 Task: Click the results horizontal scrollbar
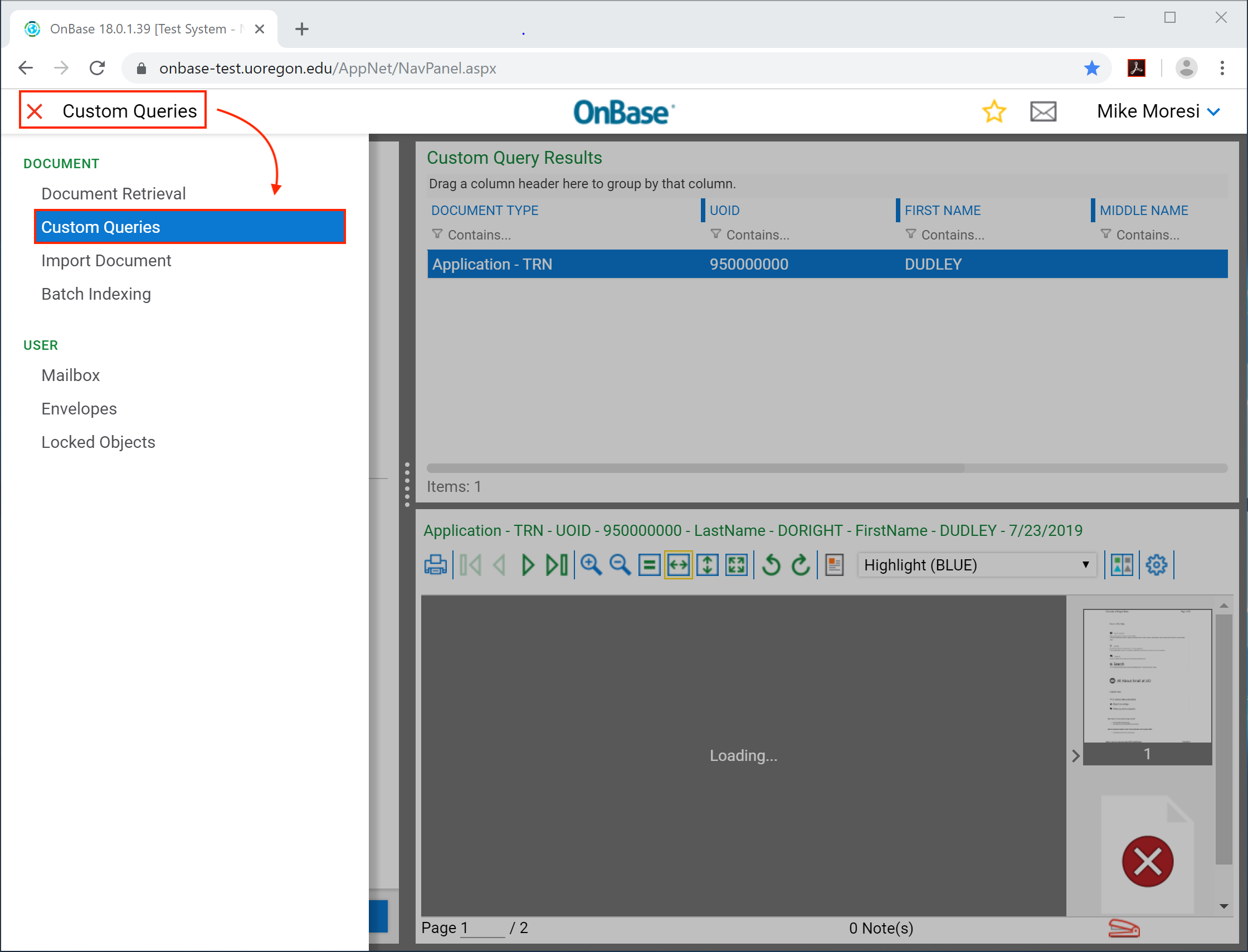(x=695, y=468)
